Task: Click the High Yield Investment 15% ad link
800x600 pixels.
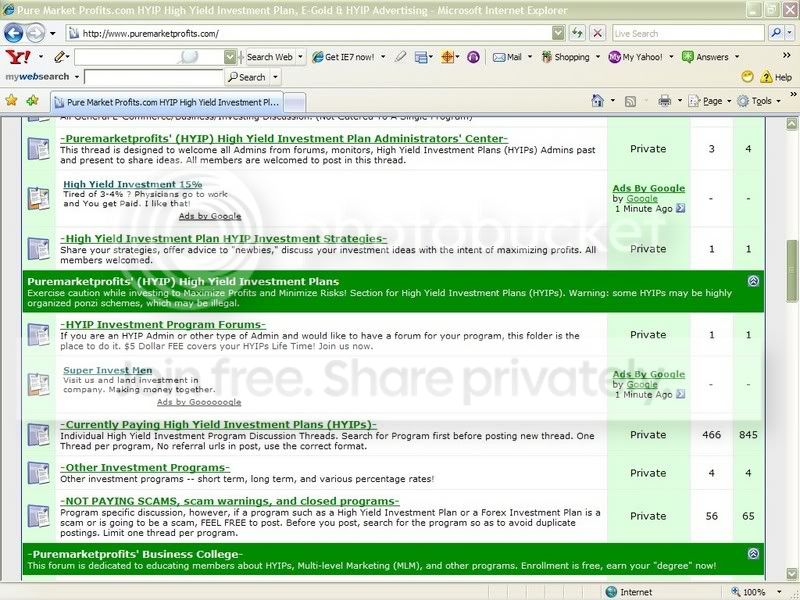Action: click(x=133, y=184)
